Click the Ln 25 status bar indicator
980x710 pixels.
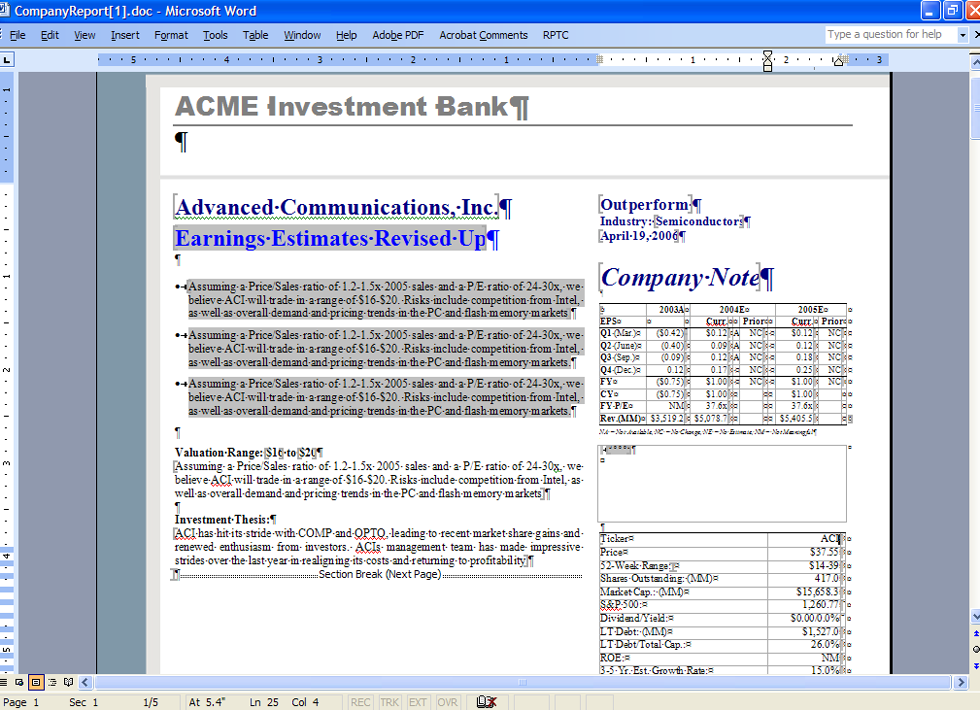pyautogui.click(x=264, y=702)
